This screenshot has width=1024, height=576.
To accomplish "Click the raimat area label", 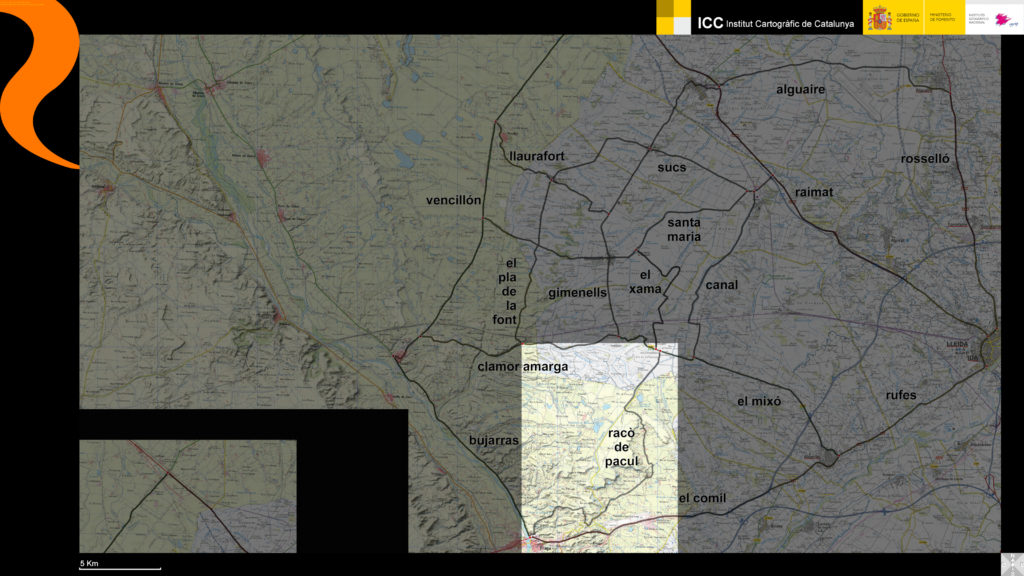I will [x=814, y=191].
